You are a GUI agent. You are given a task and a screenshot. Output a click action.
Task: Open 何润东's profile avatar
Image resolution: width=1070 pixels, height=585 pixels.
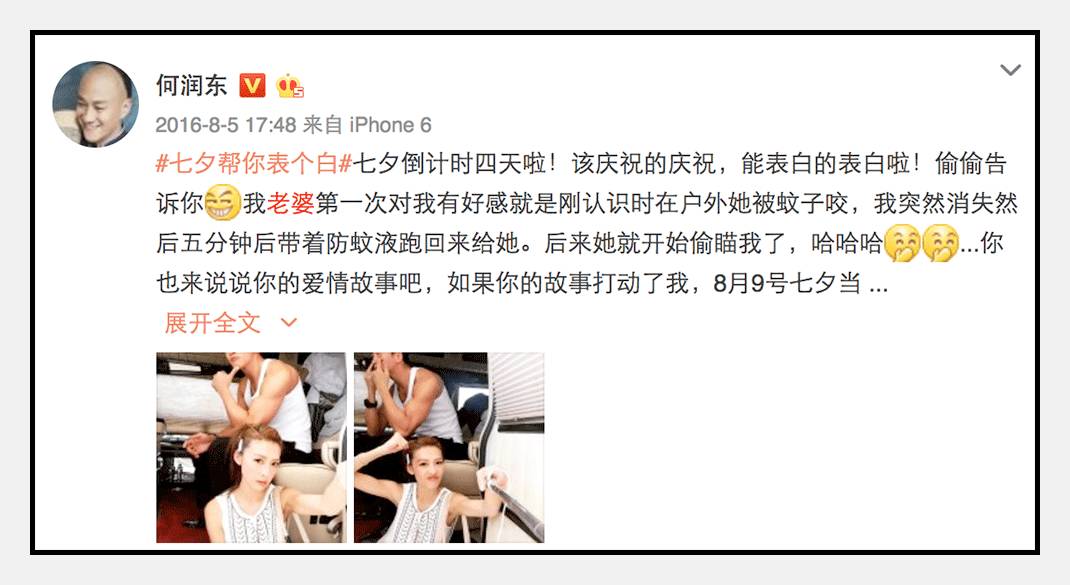coord(96,104)
